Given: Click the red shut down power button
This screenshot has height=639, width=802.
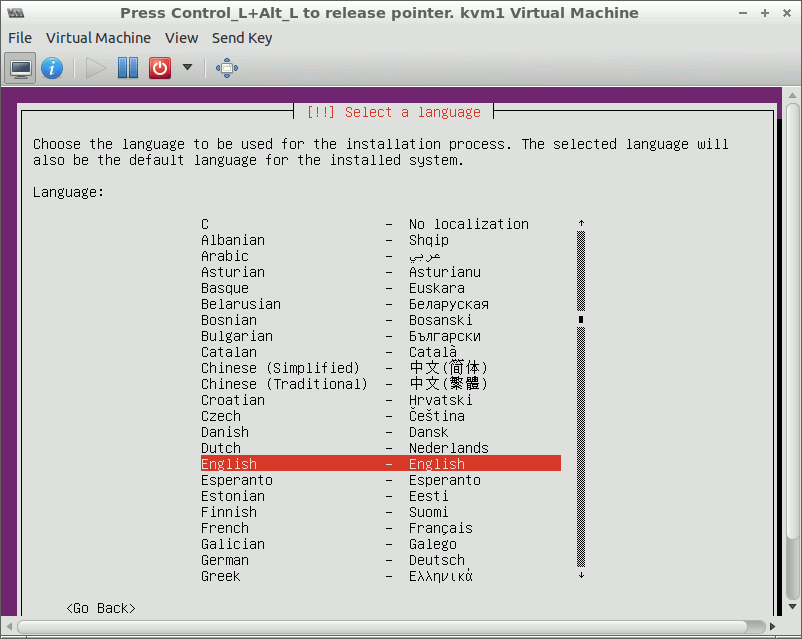Looking at the screenshot, I should (160, 68).
